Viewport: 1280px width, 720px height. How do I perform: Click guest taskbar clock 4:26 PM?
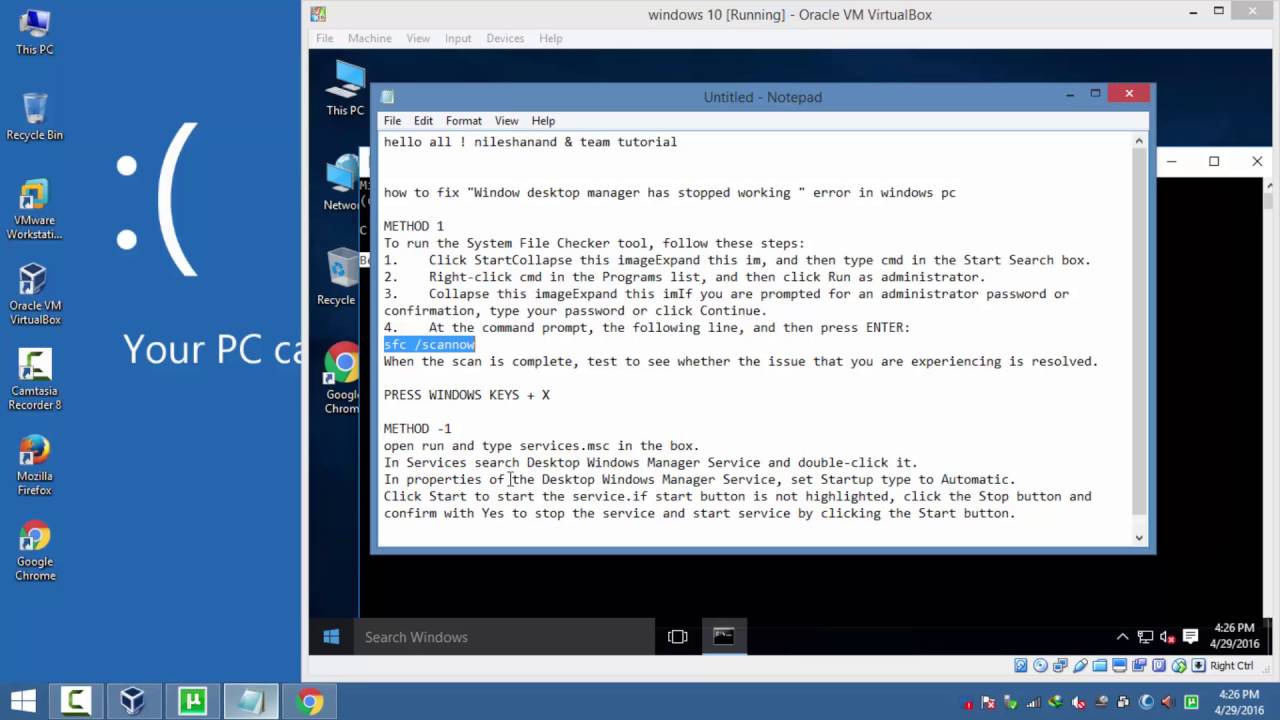click(x=1233, y=636)
